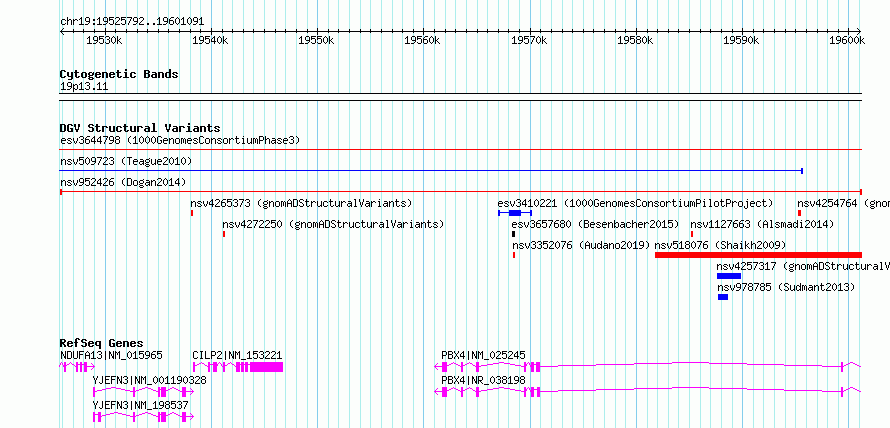Click the blue nsv4257317 variant bar

point(729,276)
